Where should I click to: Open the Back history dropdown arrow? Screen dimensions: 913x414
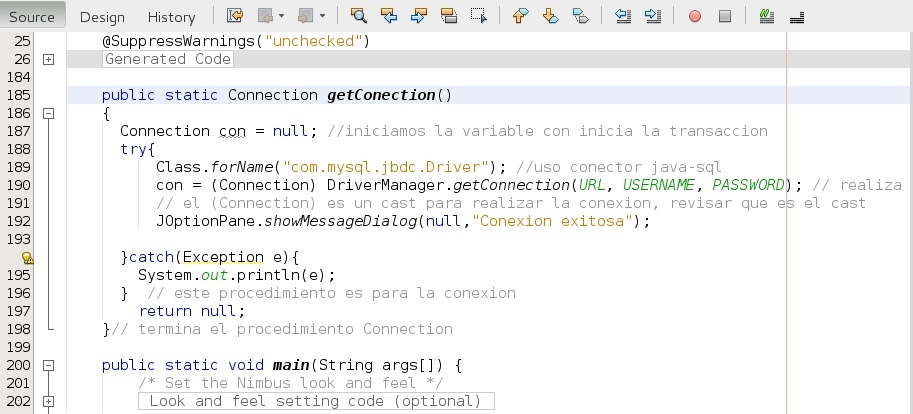coord(282,17)
